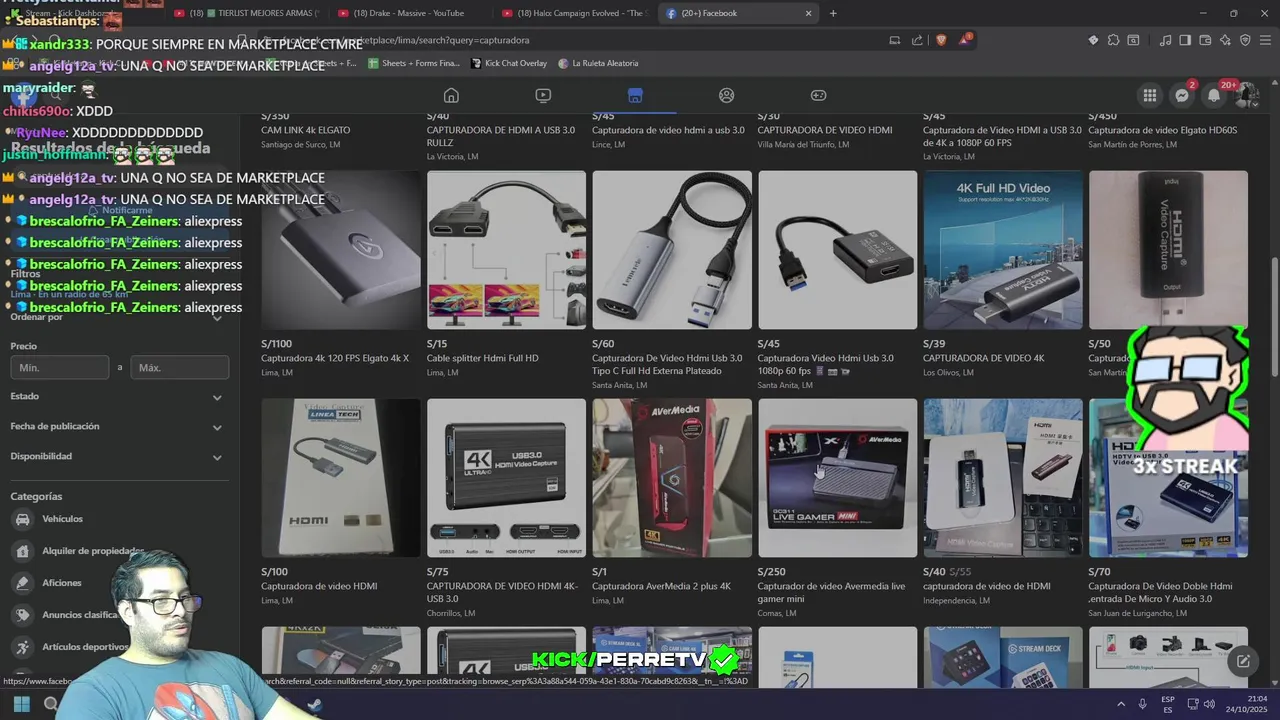Viewport: 1280px width, 720px height.
Task: Click the compose message pencil icon
Action: click(1243, 661)
